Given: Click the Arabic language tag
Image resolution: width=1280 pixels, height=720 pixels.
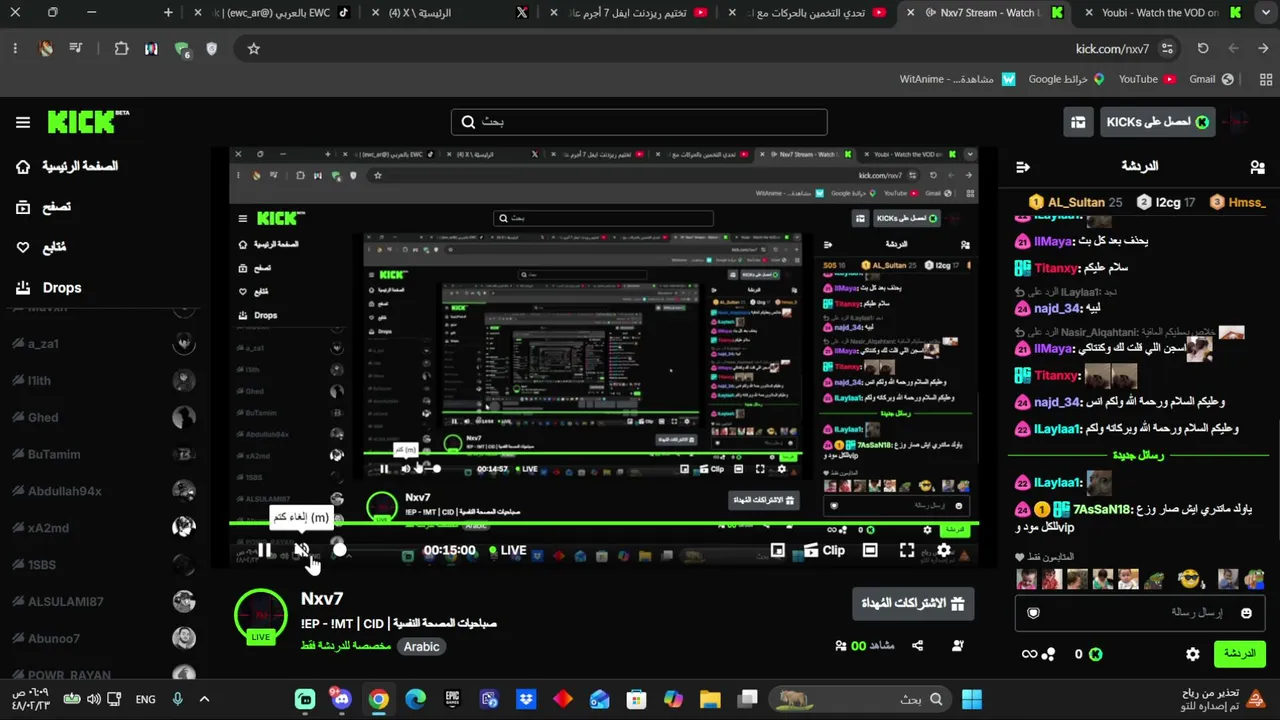Looking at the screenshot, I should tap(421, 647).
